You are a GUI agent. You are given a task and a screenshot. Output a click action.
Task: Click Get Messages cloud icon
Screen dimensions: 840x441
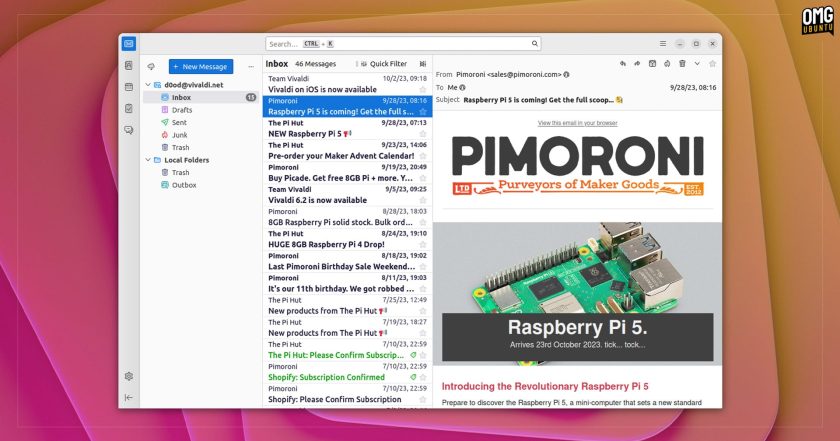tap(151, 66)
